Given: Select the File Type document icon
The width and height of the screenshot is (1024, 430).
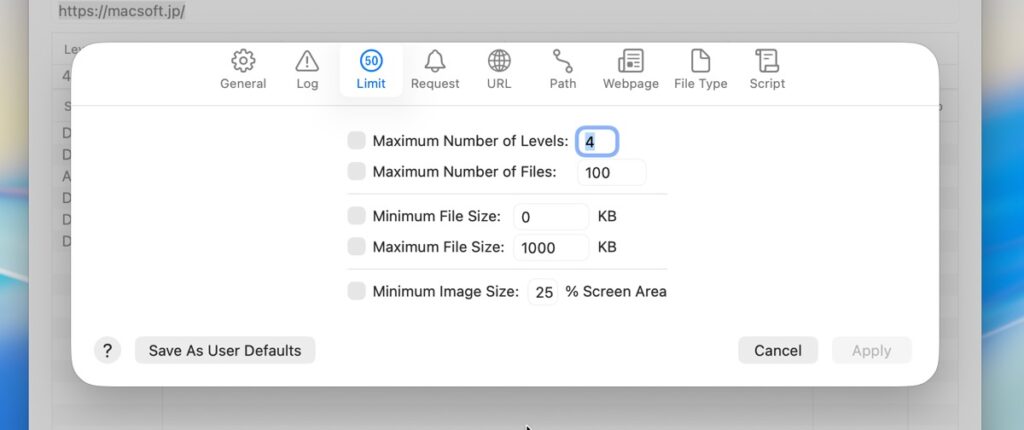Looking at the screenshot, I should pos(700,62).
